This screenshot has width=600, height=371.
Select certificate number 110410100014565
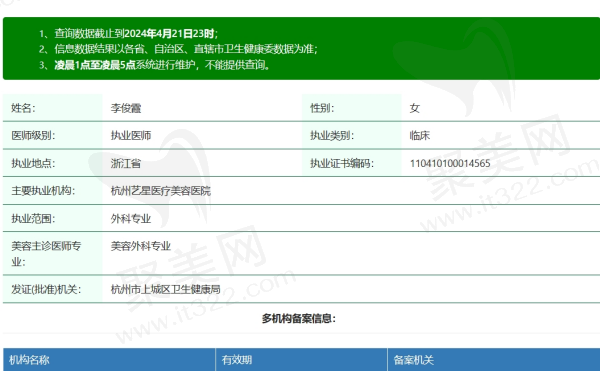[450, 163]
